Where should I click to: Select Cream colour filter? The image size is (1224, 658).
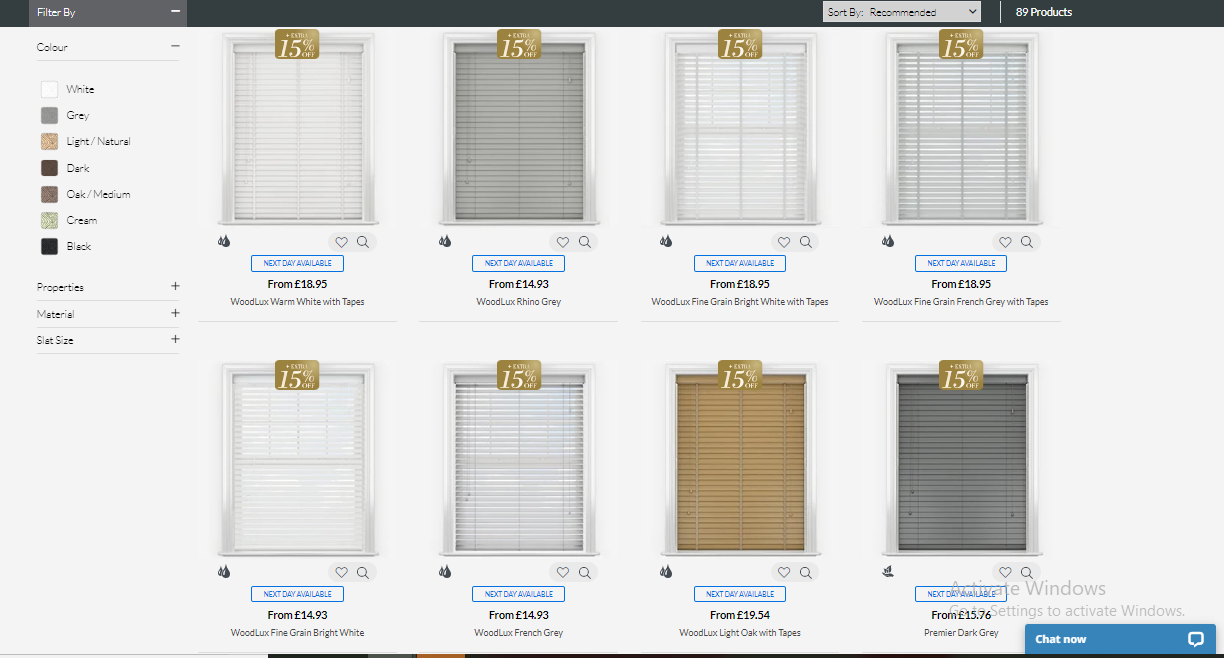(49, 220)
